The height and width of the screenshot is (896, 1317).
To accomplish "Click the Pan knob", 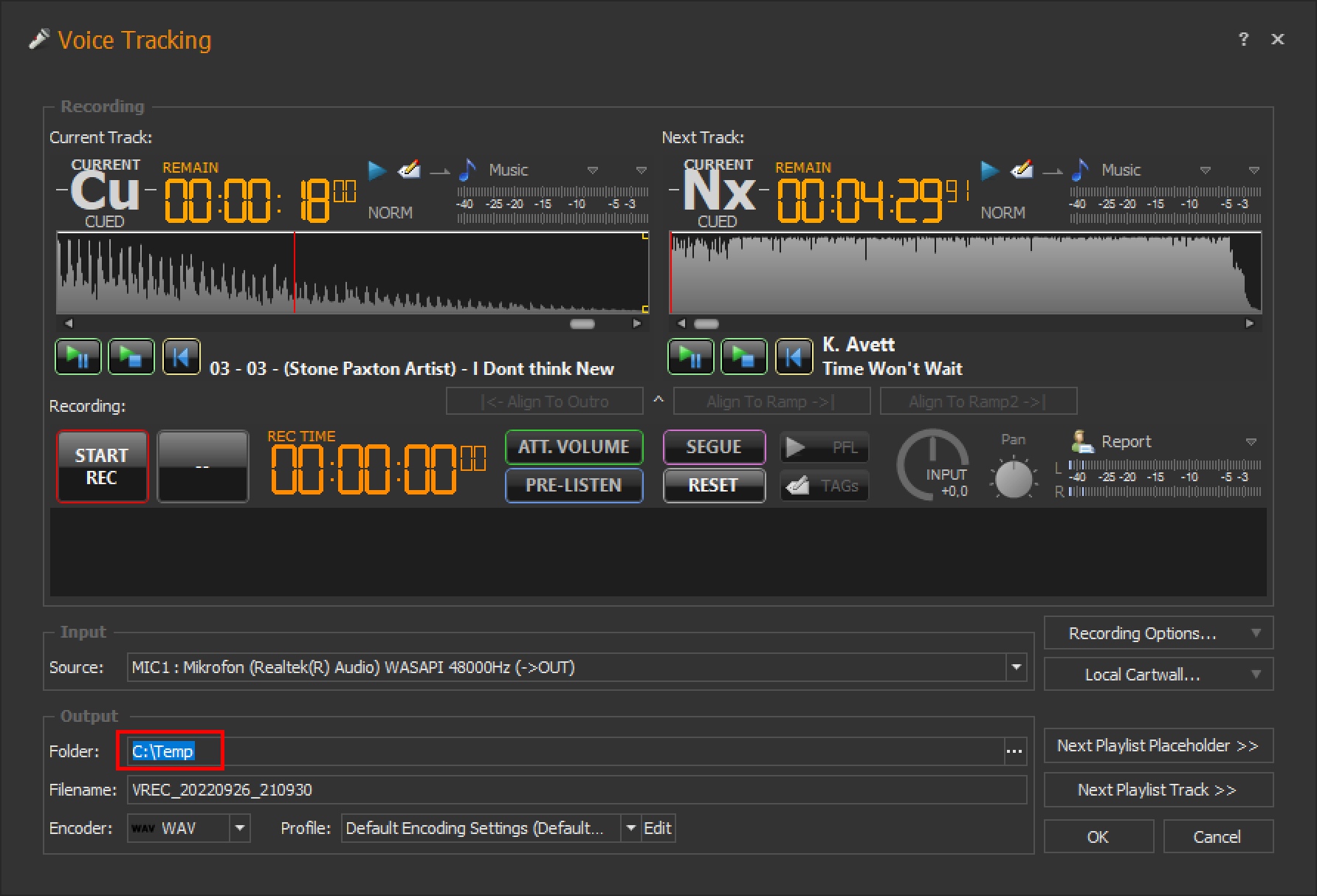I will 1014,480.
